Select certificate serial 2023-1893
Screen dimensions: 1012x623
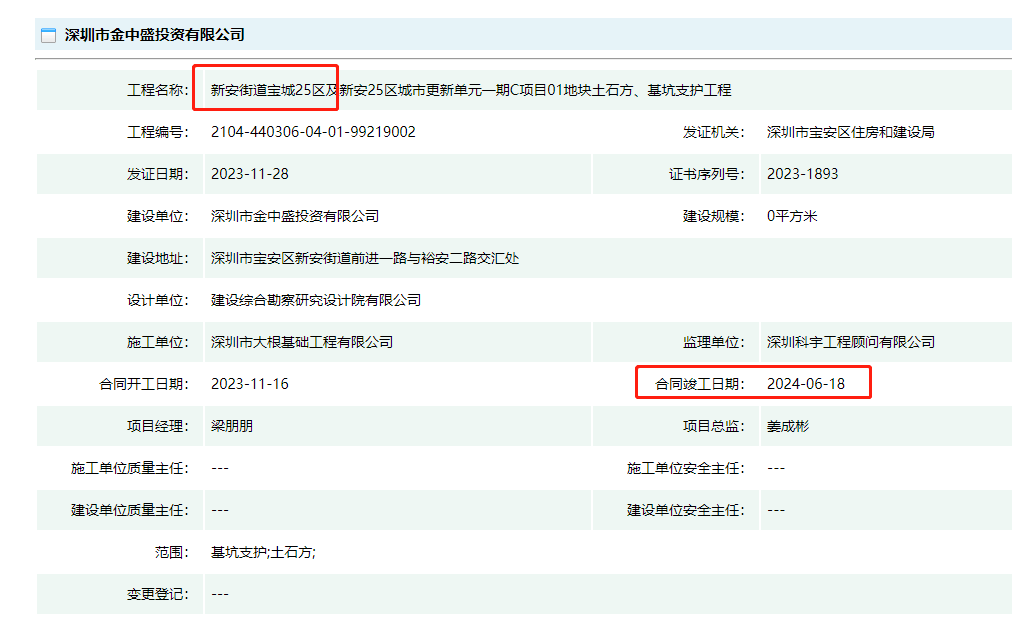point(802,174)
